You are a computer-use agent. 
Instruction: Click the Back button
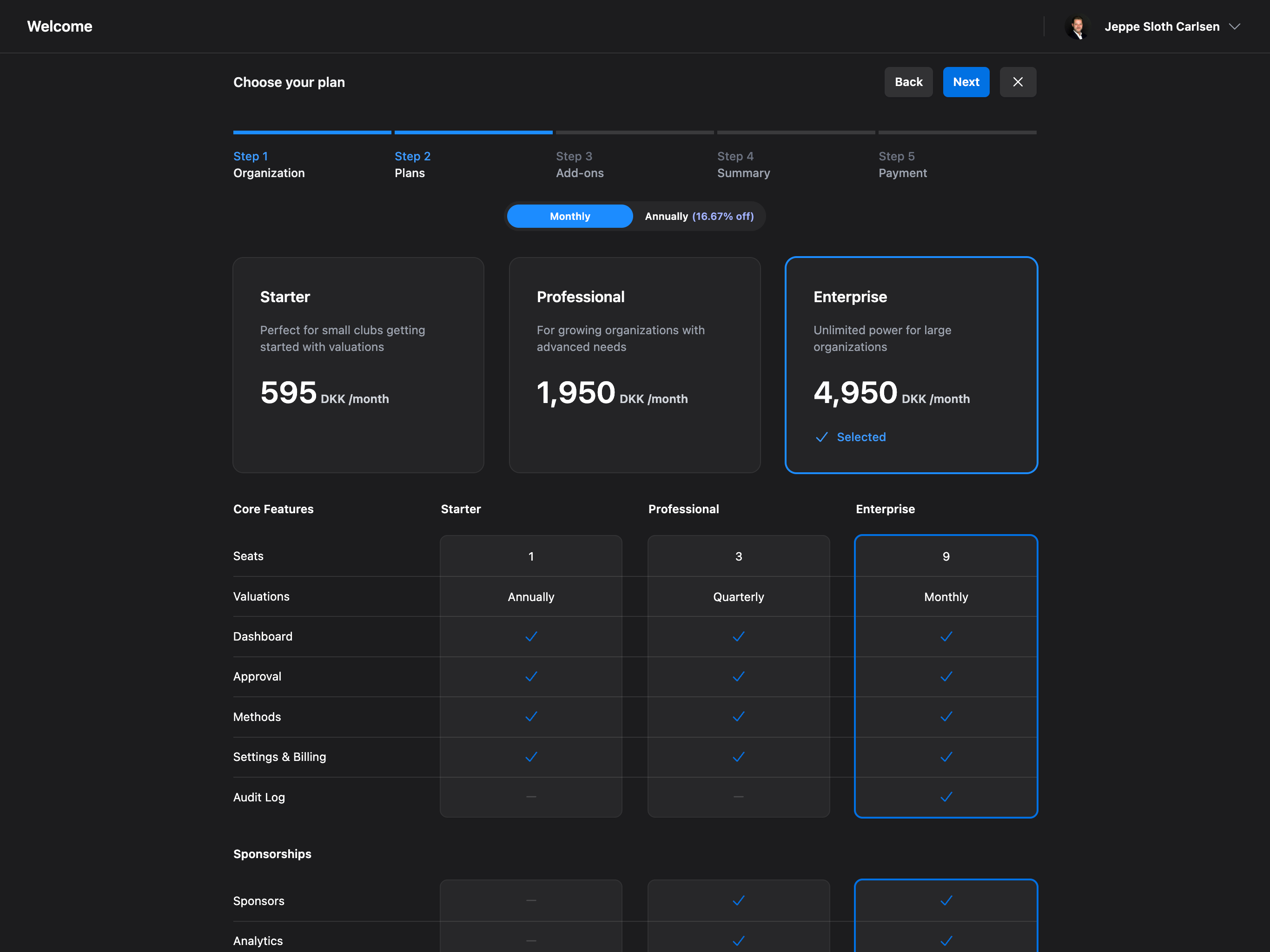tap(908, 82)
